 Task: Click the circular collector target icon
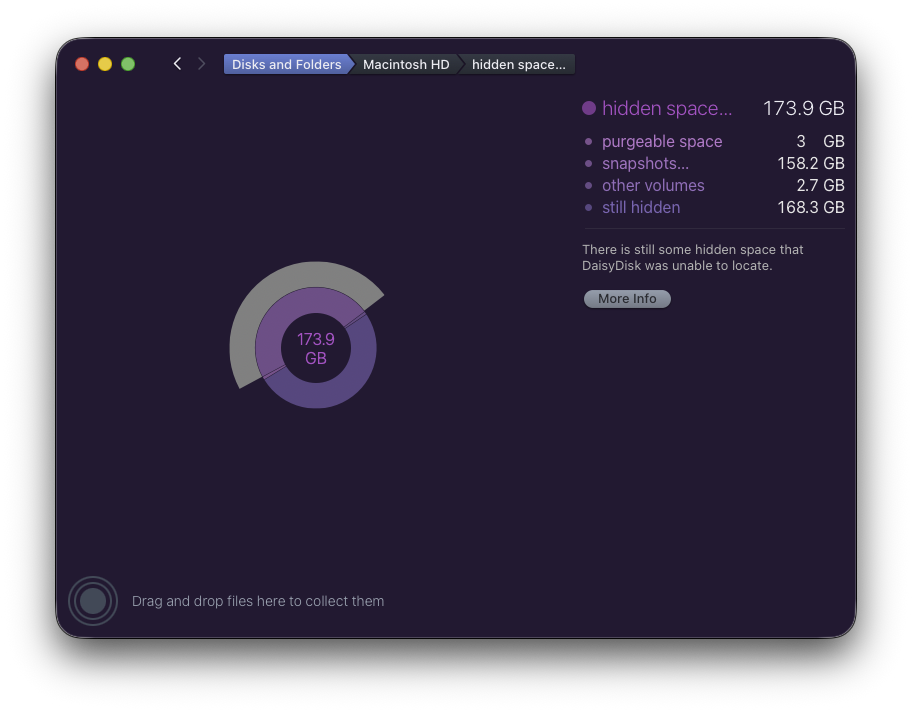click(93, 601)
